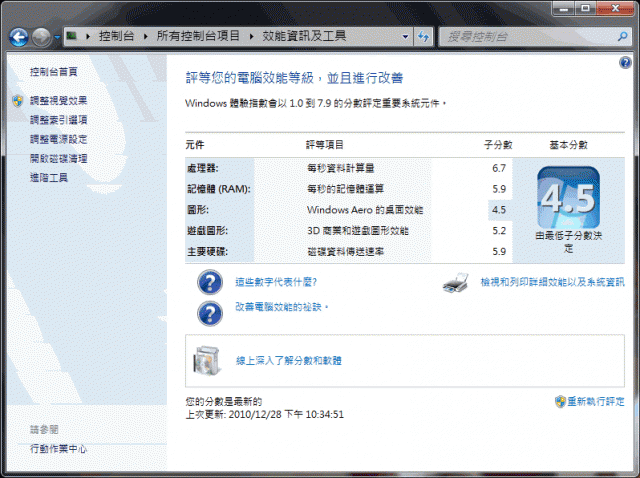The height and width of the screenshot is (478, 640).
Task: Open 線上深入了解分數和軟體 link
Action: [x=289, y=360]
